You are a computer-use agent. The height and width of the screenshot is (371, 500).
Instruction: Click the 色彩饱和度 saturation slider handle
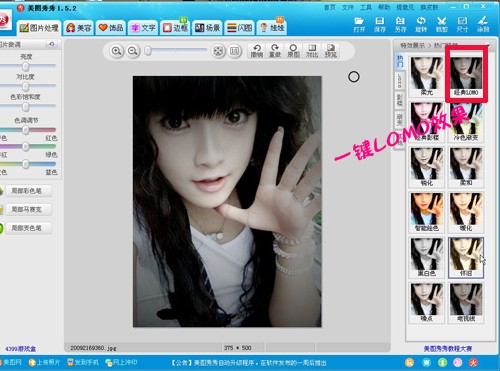pos(25,107)
